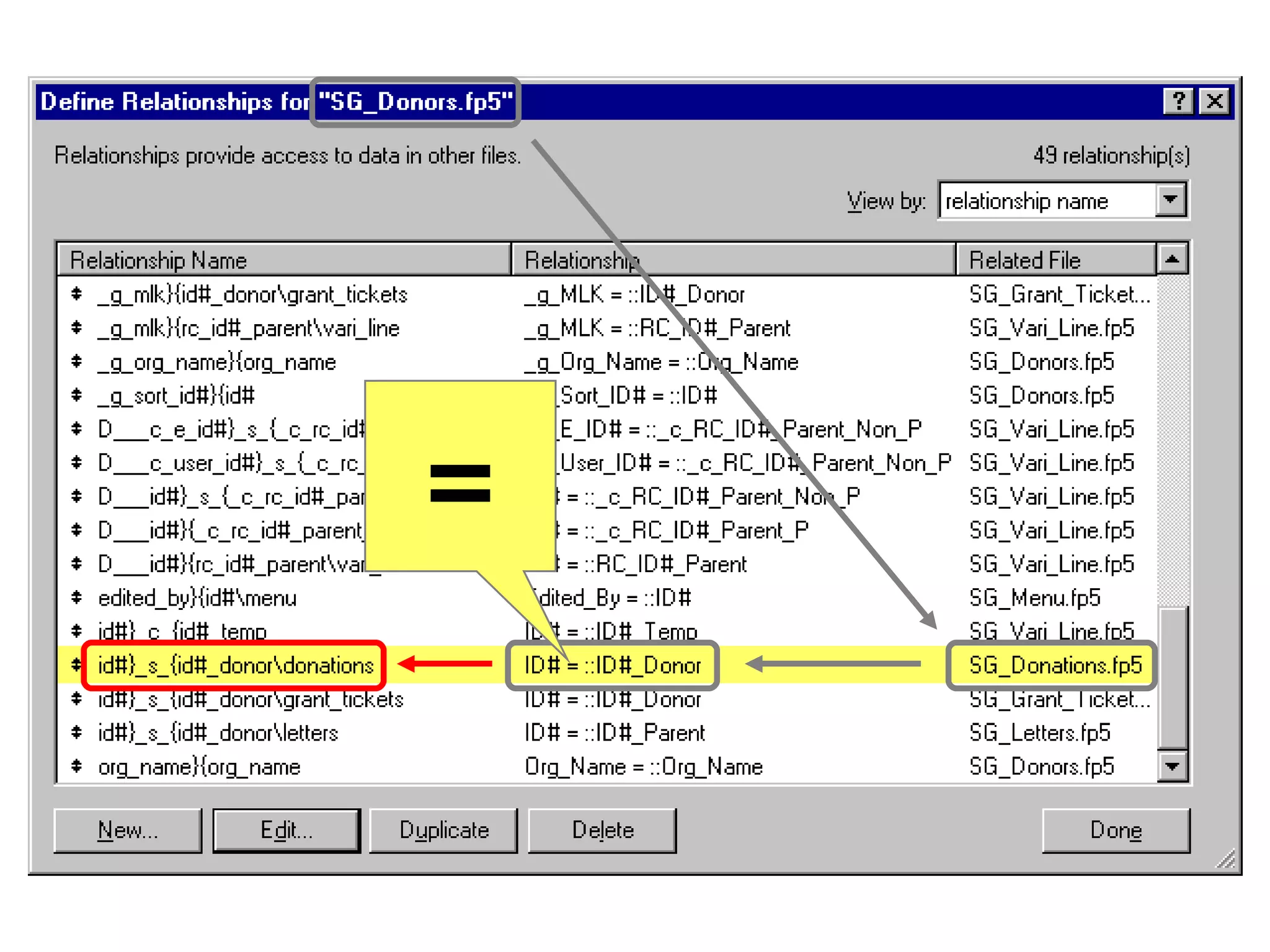Click the scroll up arrow of the list
This screenshot has height=952, width=1270.
click(x=1172, y=258)
